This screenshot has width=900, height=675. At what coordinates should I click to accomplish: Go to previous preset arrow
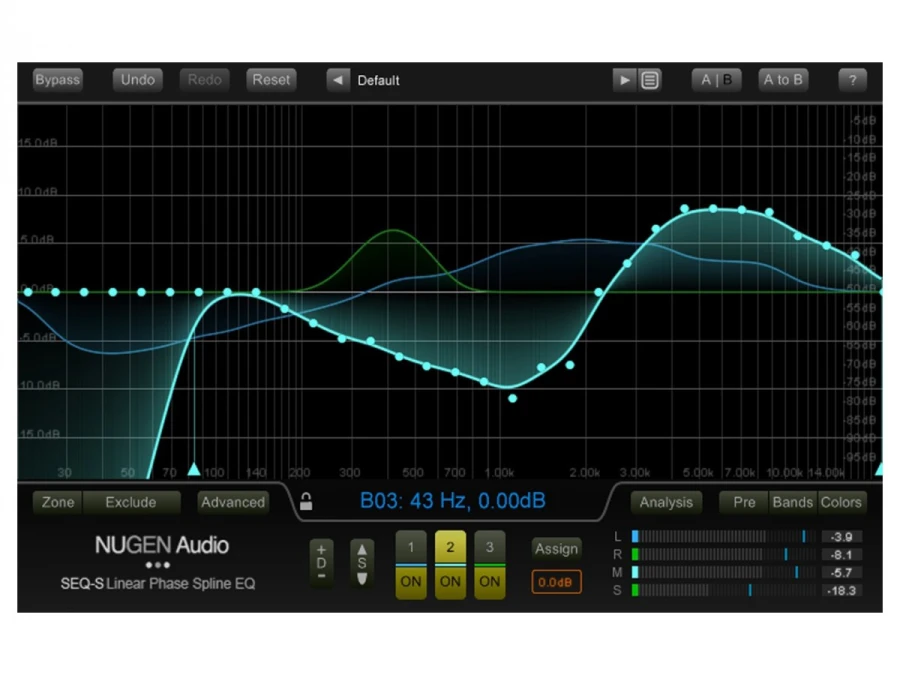click(x=338, y=80)
